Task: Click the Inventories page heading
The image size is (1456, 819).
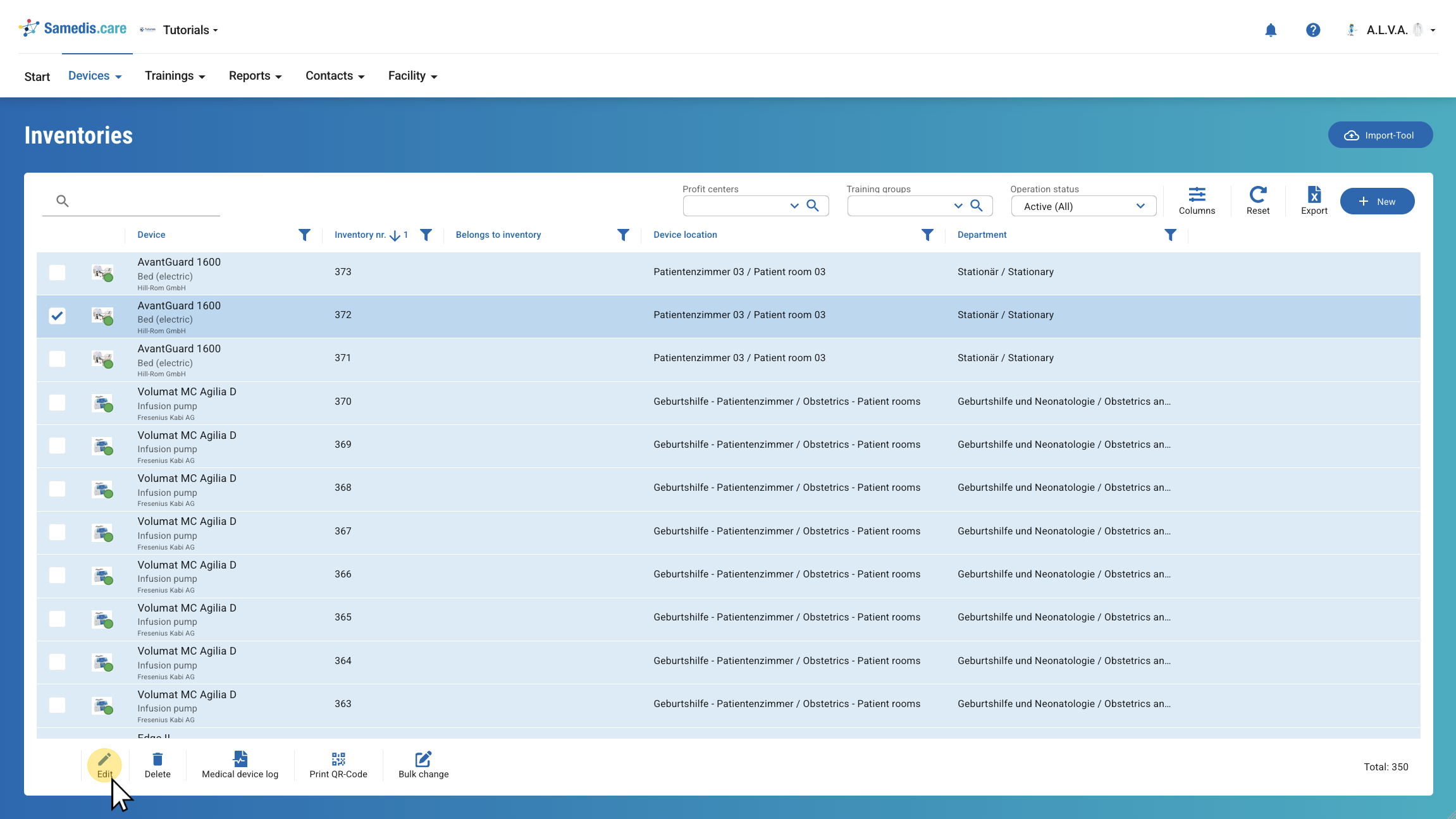Action: click(78, 135)
